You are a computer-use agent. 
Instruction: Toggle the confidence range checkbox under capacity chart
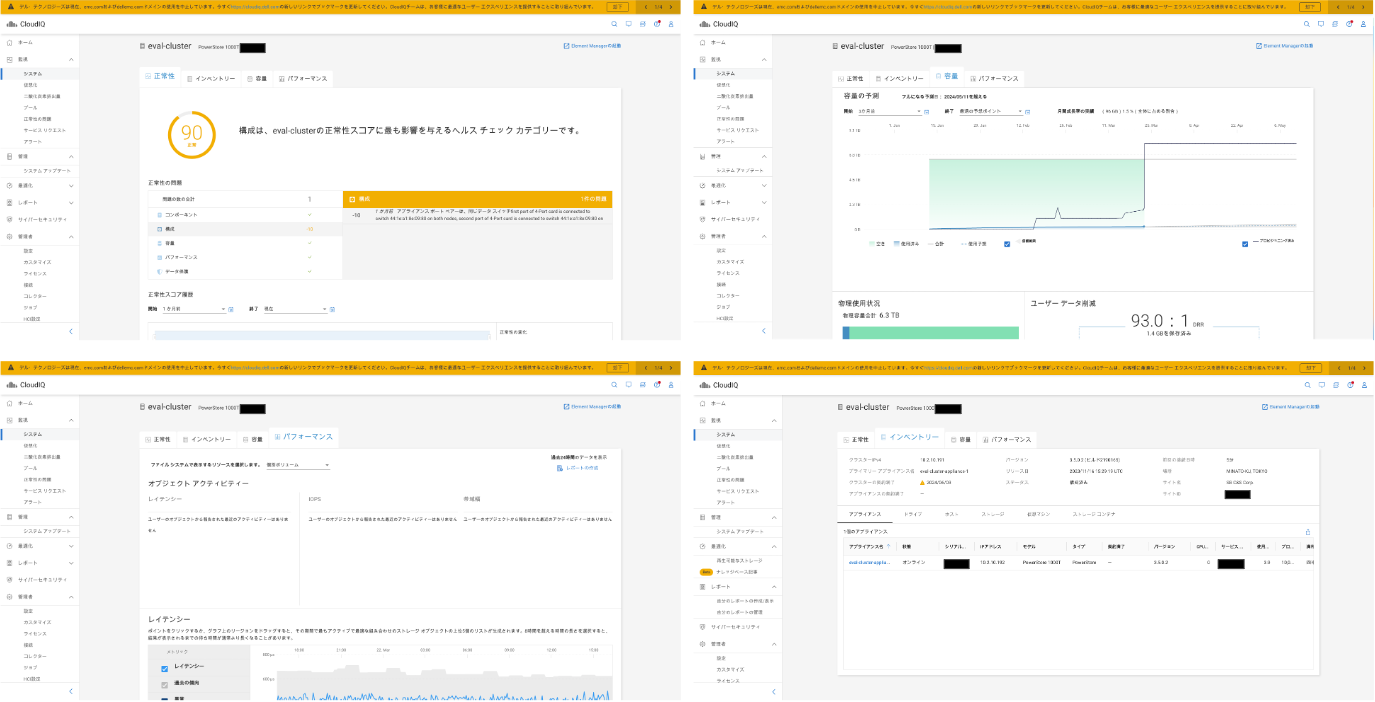pos(1007,243)
